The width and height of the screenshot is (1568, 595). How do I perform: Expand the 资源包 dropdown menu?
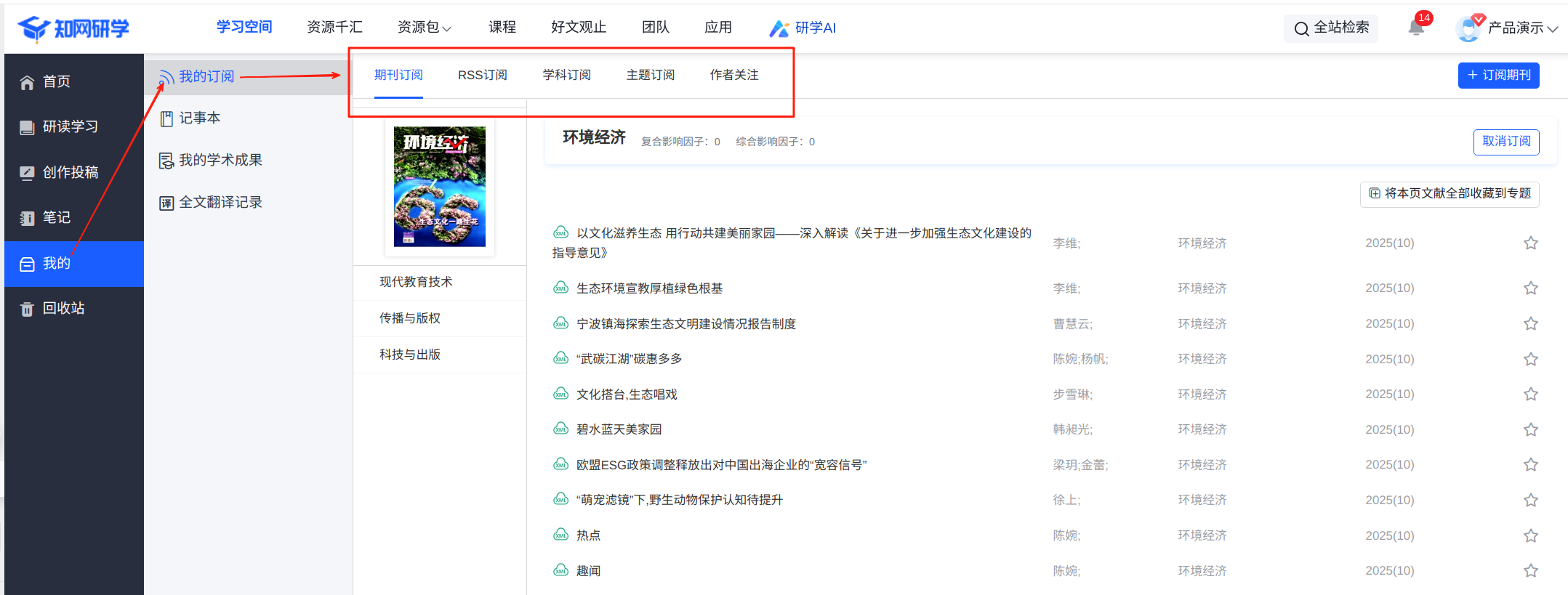[x=425, y=28]
